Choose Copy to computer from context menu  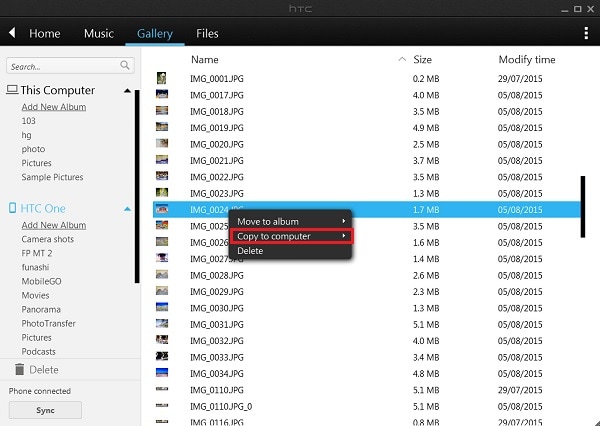coord(290,236)
